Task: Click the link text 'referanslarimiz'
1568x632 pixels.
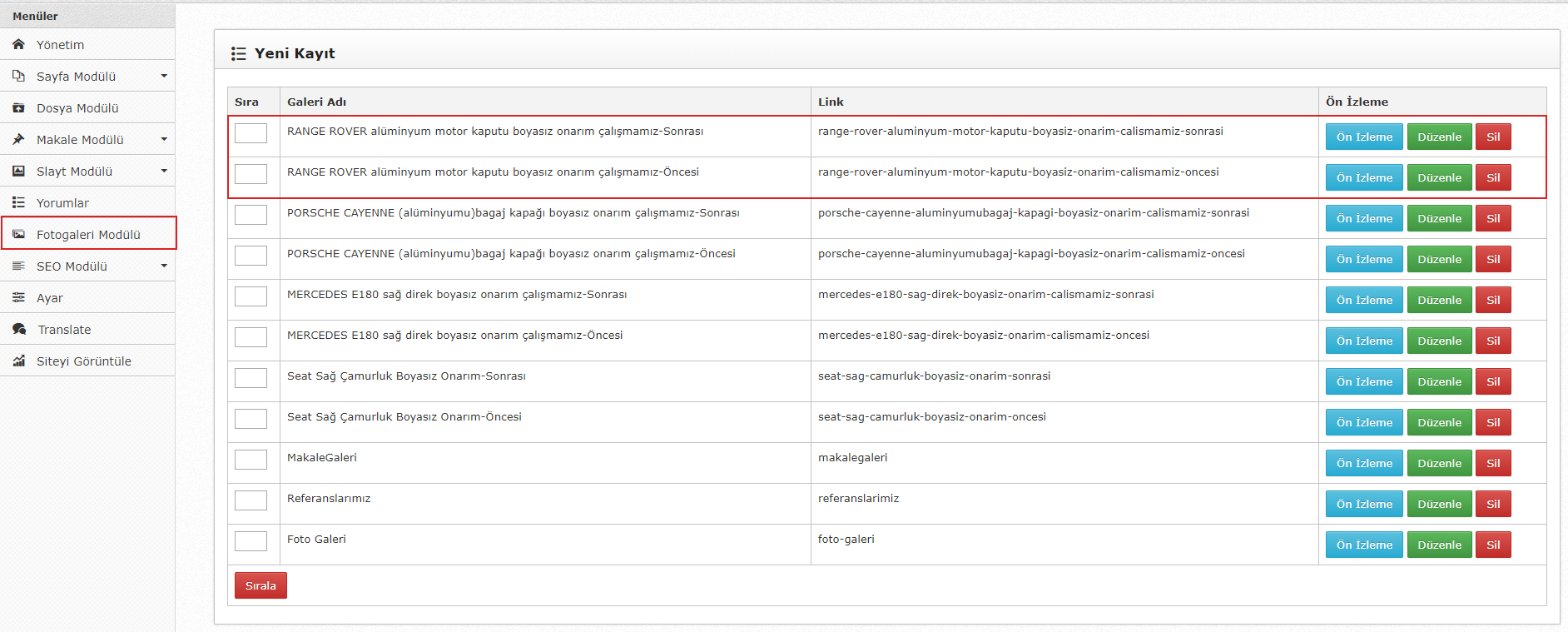Action: pyautogui.click(x=858, y=499)
